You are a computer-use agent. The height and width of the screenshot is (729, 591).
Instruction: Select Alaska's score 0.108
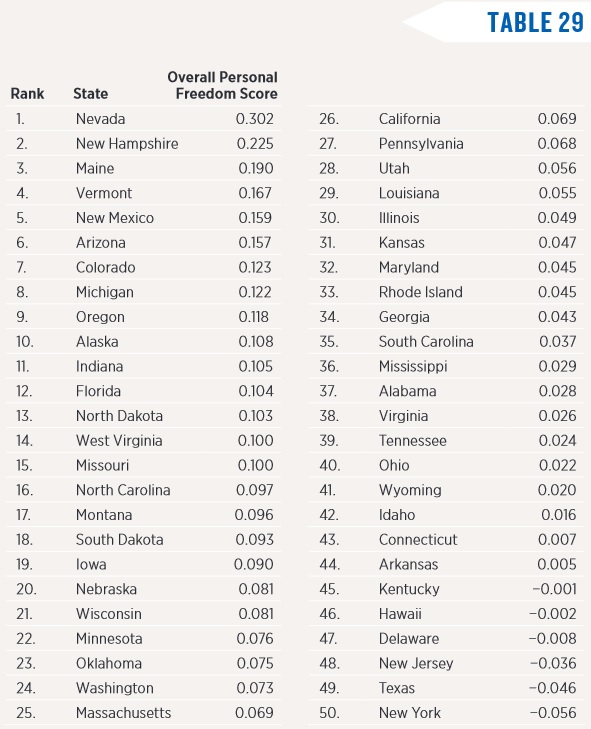point(256,342)
